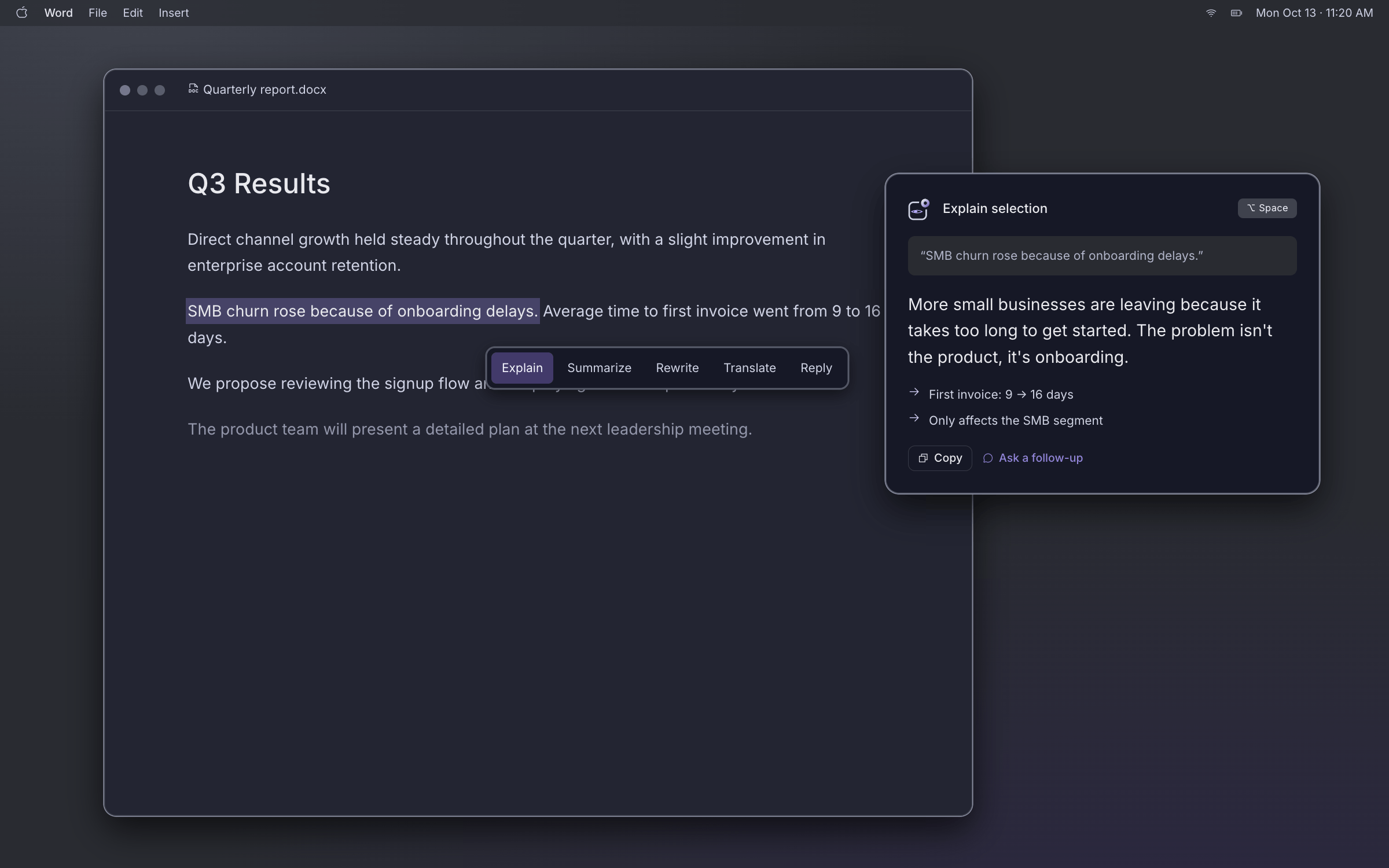Click the Option Space shortcut badge
Image resolution: width=1389 pixels, height=868 pixels.
click(x=1267, y=208)
